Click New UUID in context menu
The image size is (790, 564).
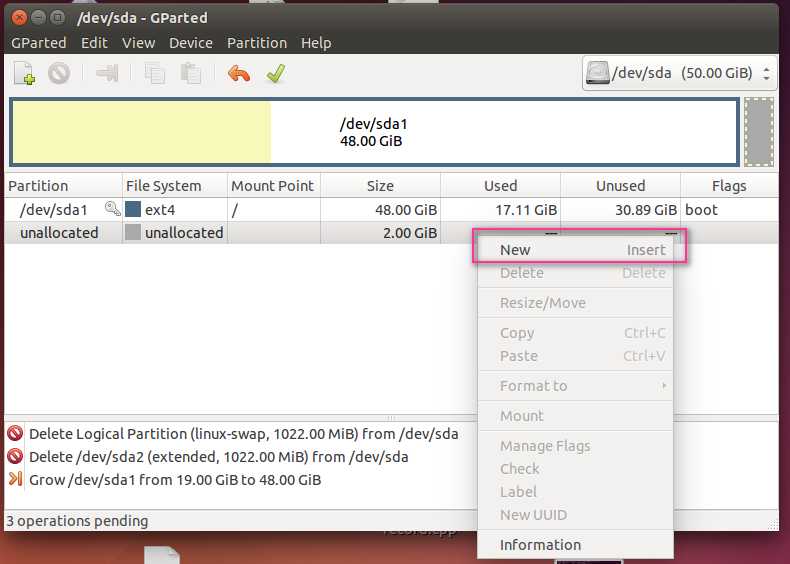[575, 515]
